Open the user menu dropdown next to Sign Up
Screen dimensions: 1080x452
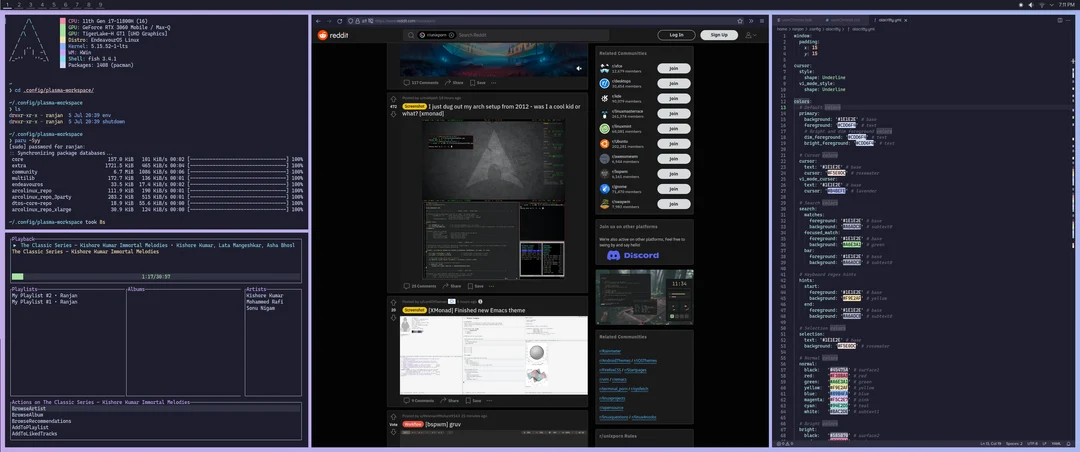pyautogui.click(x=750, y=35)
